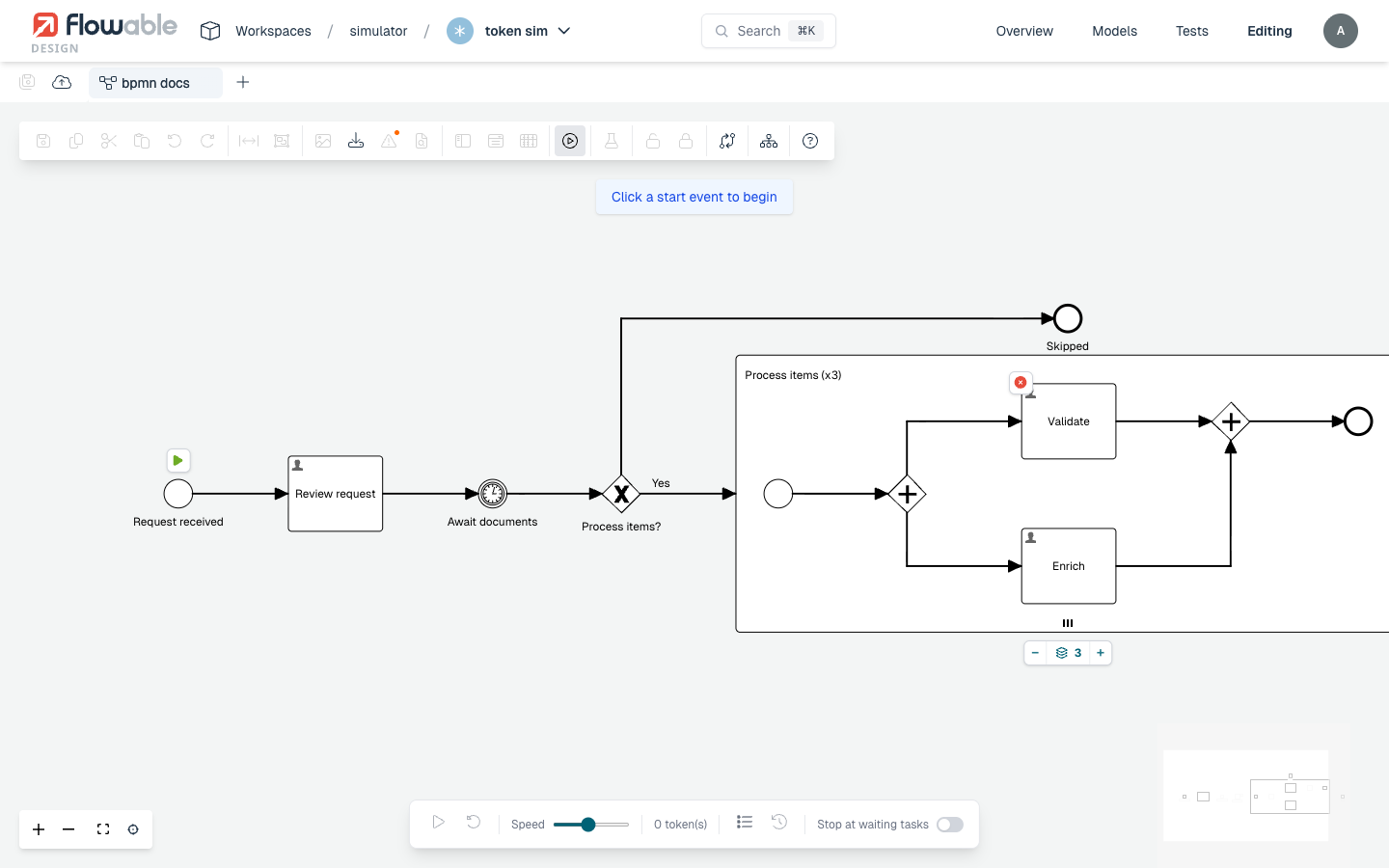Click the Search input field
Viewport: 1389px width, 868px height.
tap(769, 31)
